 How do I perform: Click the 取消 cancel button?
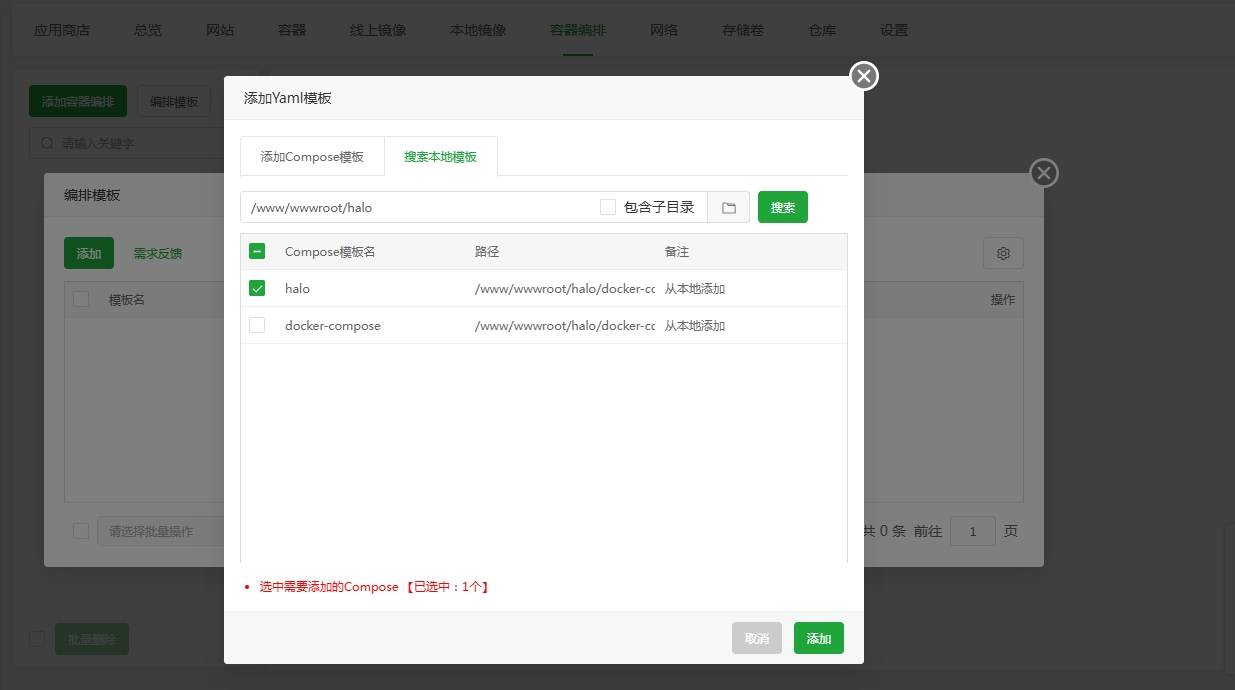click(x=757, y=638)
